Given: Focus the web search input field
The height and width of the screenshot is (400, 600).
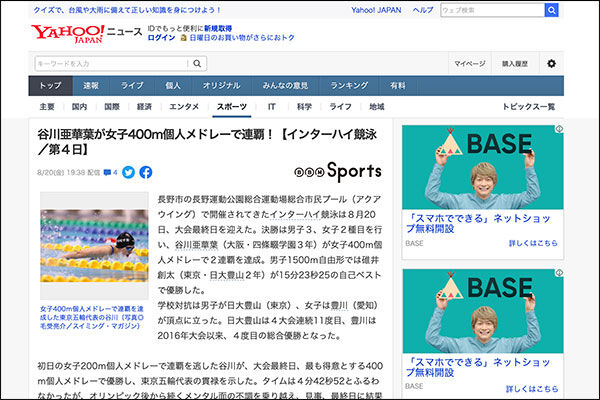Looking at the screenshot, I should [x=492, y=10].
